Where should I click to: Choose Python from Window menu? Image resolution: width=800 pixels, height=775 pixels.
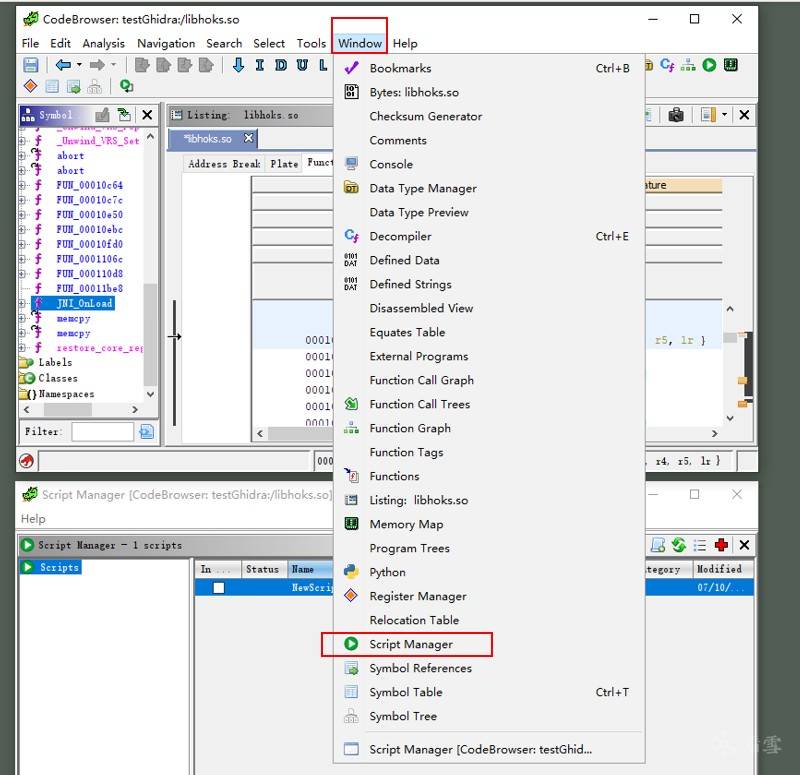(x=489, y=572)
